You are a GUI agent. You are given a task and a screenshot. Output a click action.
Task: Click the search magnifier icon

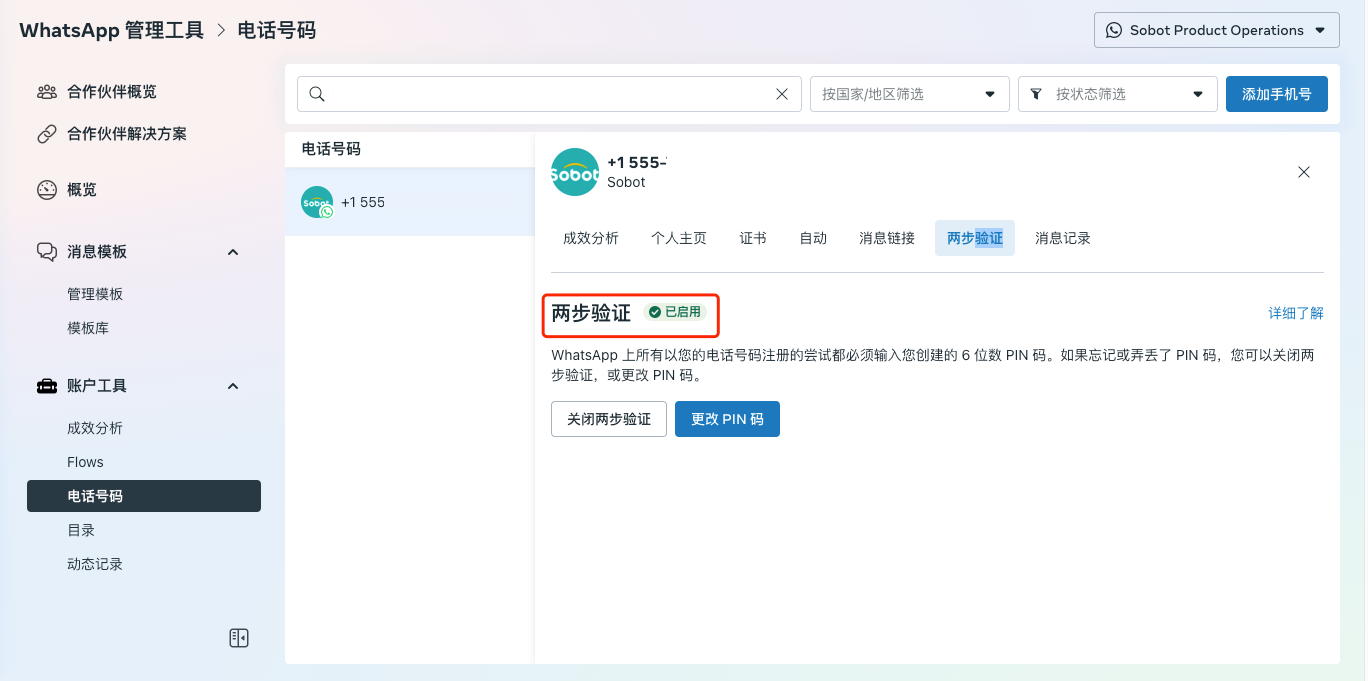(x=317, y=94)
